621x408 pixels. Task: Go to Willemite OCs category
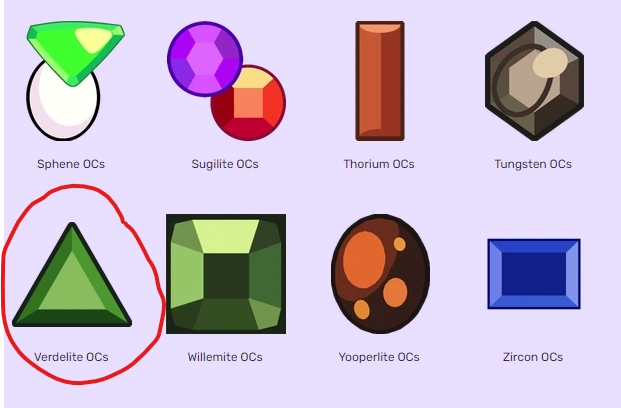point(225,357)
